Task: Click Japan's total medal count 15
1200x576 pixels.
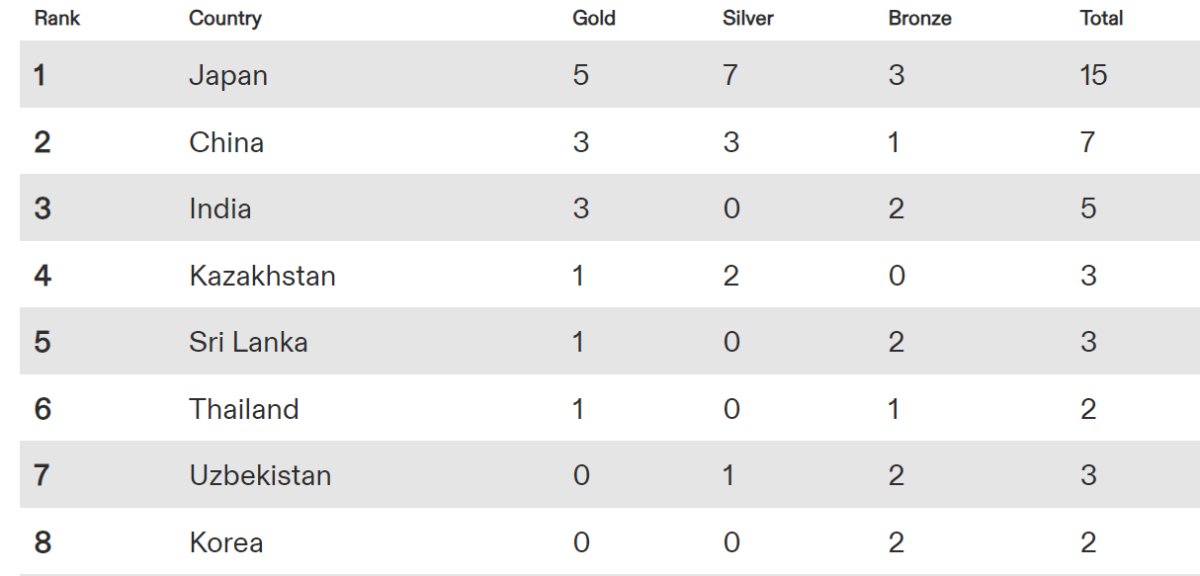Action: click(1093, 75)
